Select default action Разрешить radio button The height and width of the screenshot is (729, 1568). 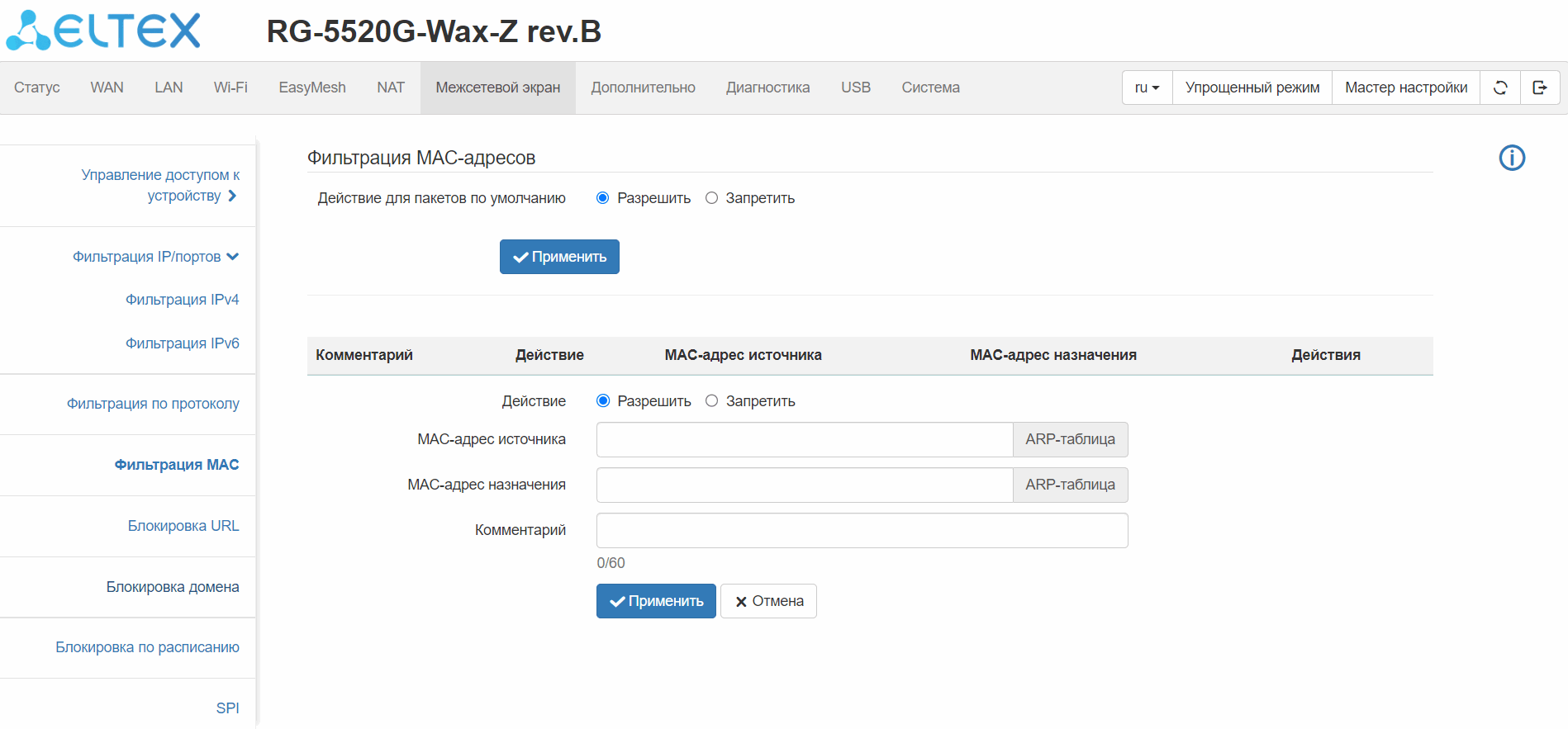click(603, 198)
